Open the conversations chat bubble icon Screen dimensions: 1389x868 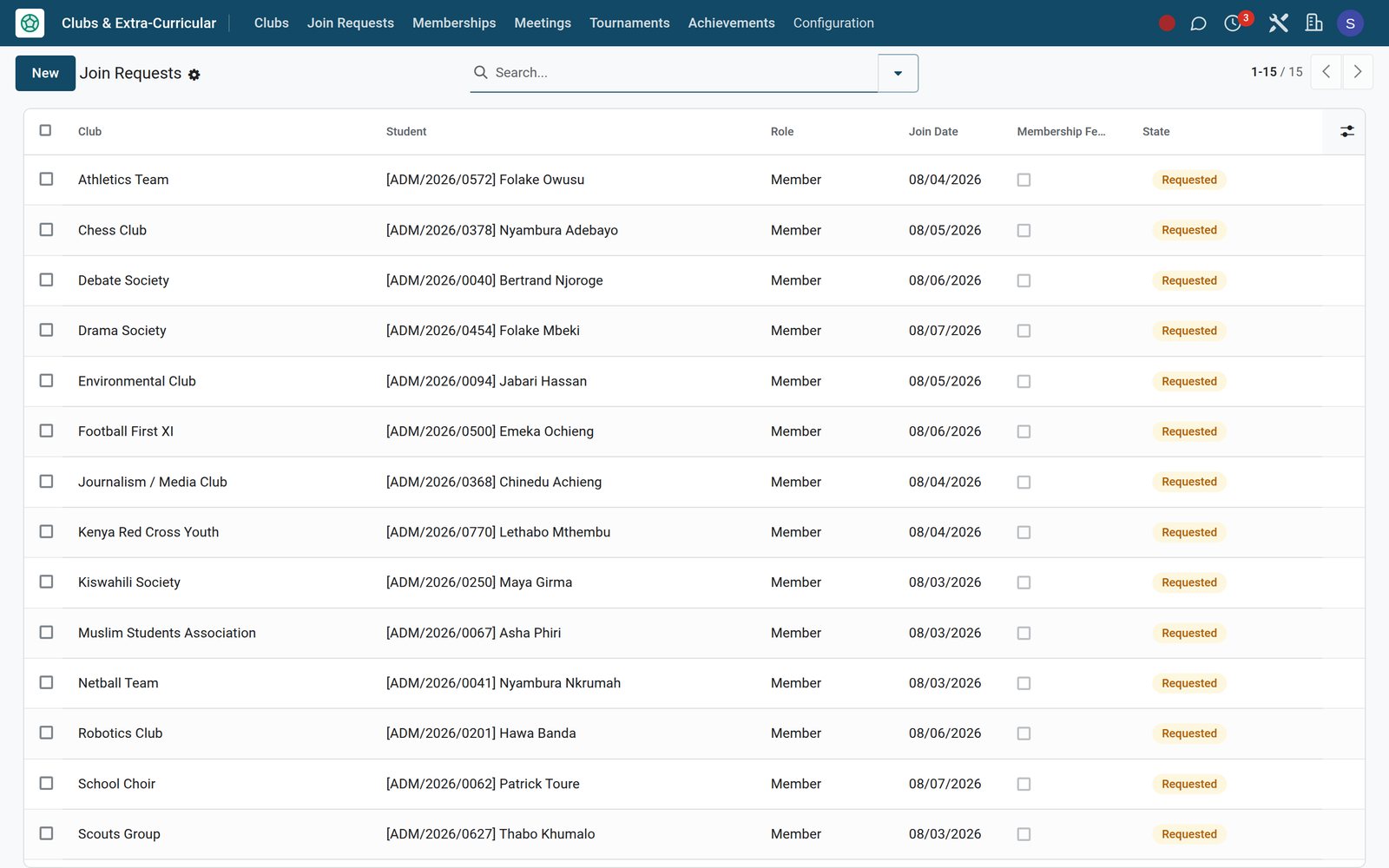1198,23
